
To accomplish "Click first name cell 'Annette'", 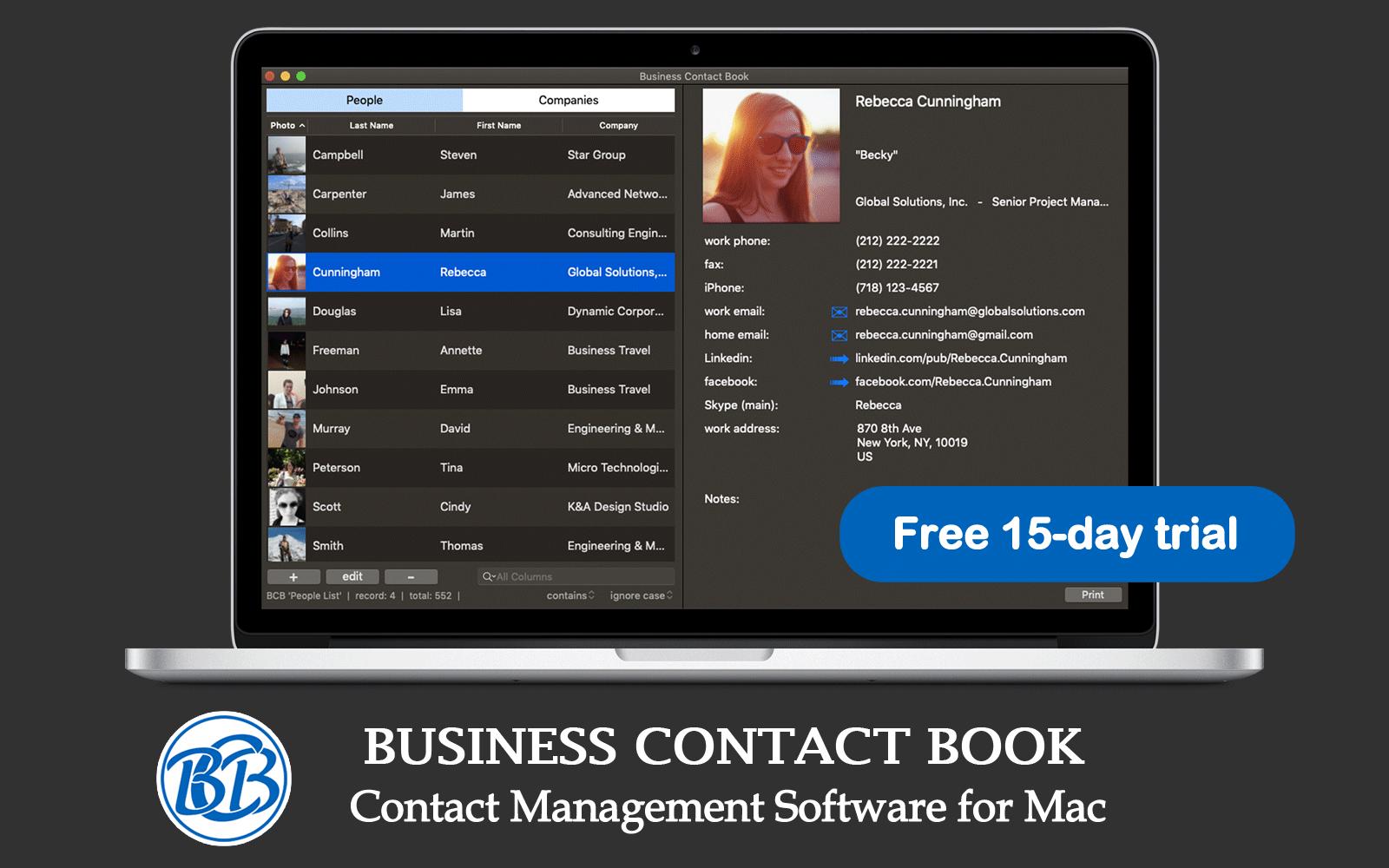I will 461,351.
